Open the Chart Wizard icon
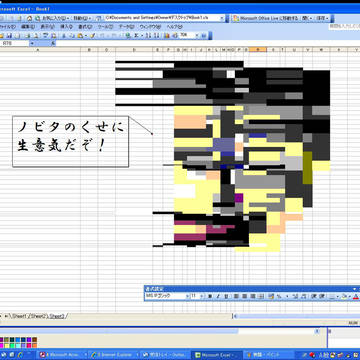Image resolution: width=360 pixels, height=360 pixels. point(166,35)
